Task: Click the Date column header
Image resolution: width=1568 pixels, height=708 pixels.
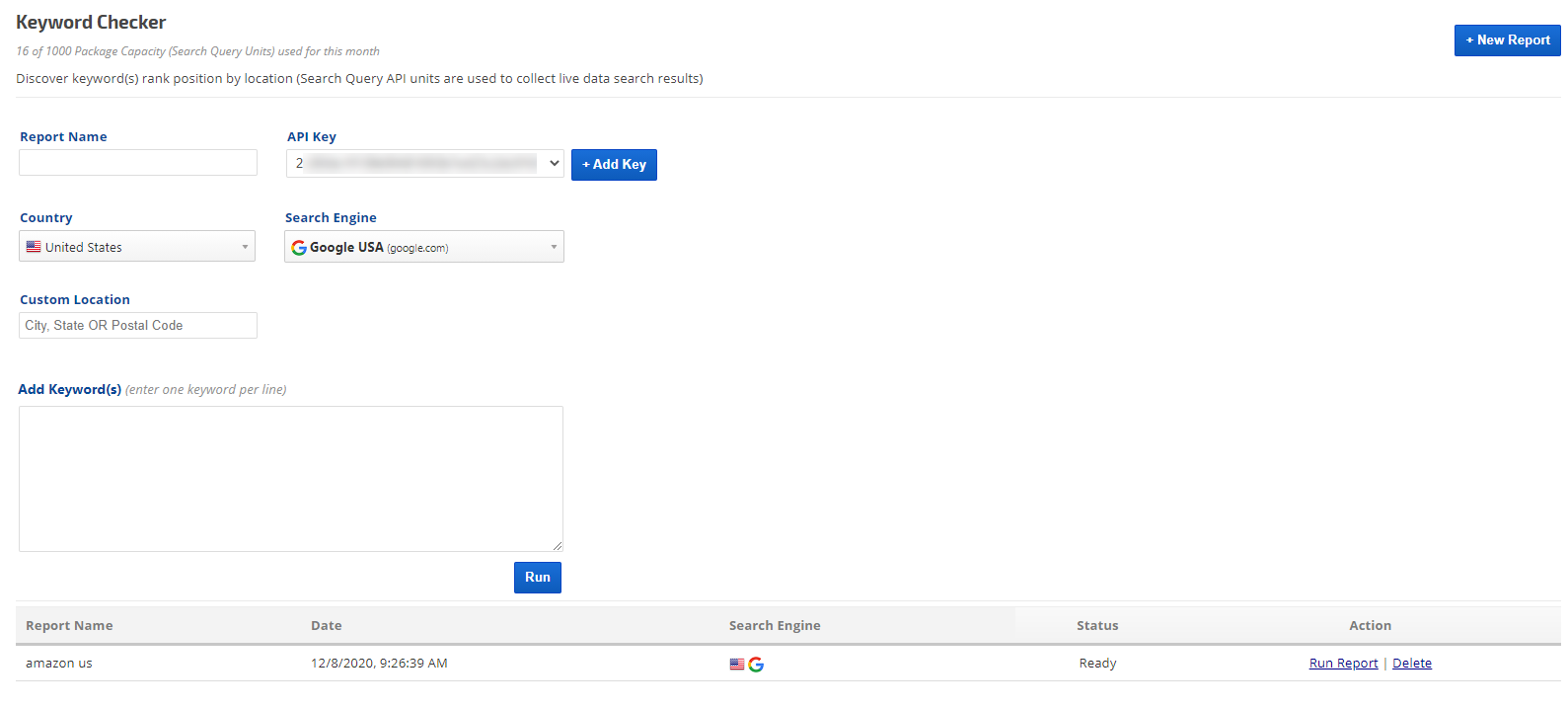Action: 327,626
